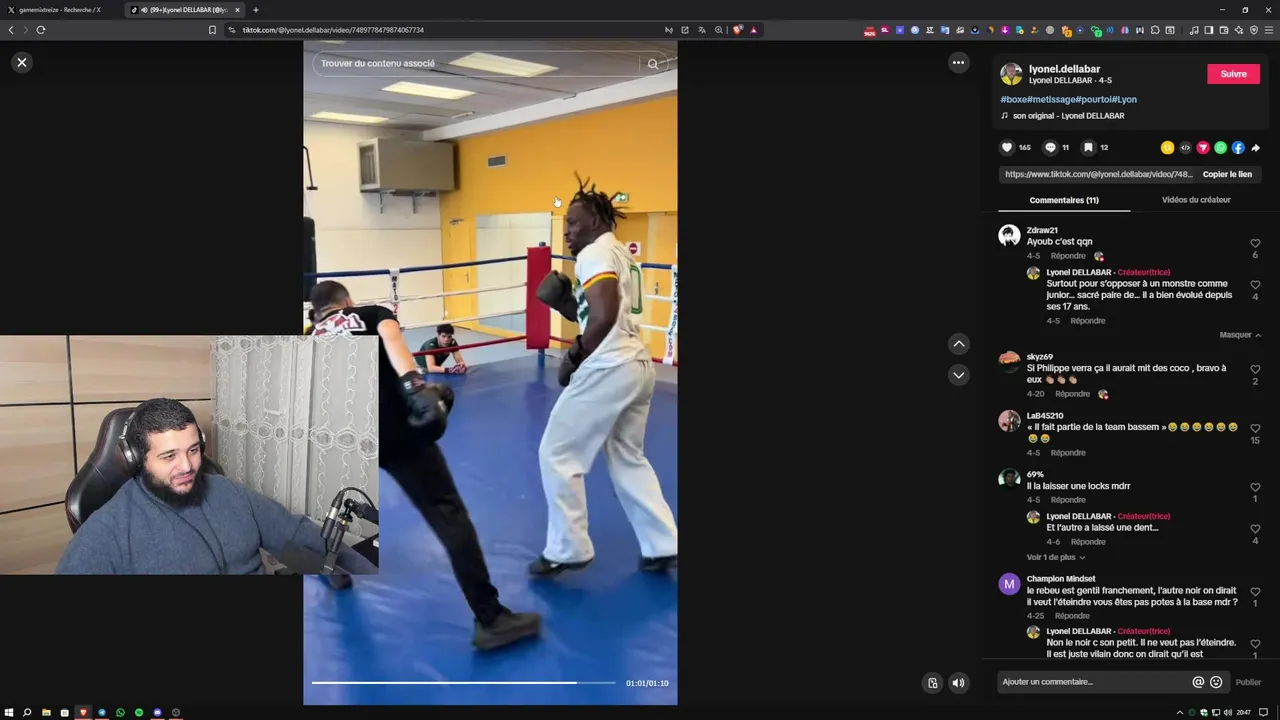Open Windows taskbar search
The height and width of the screenshot is (720, 1280).
(27, 712)
